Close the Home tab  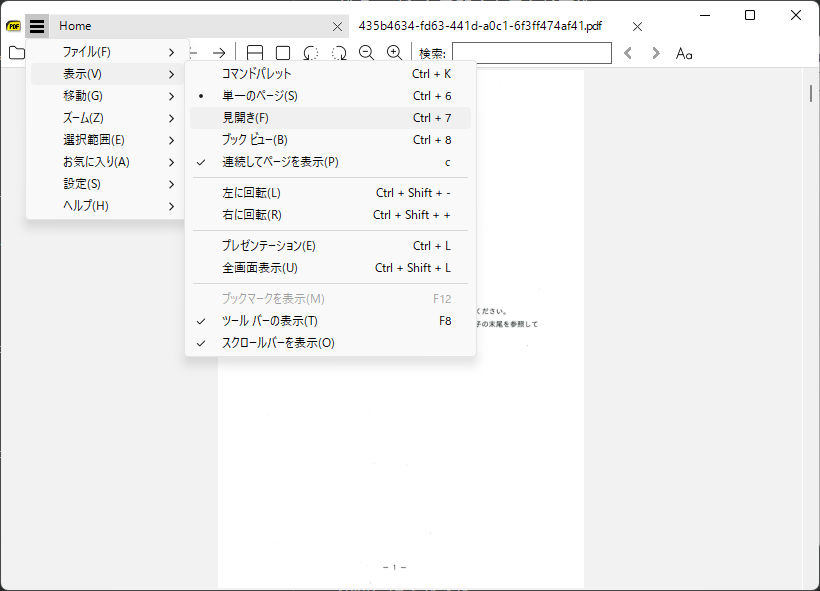pos(338,27)
